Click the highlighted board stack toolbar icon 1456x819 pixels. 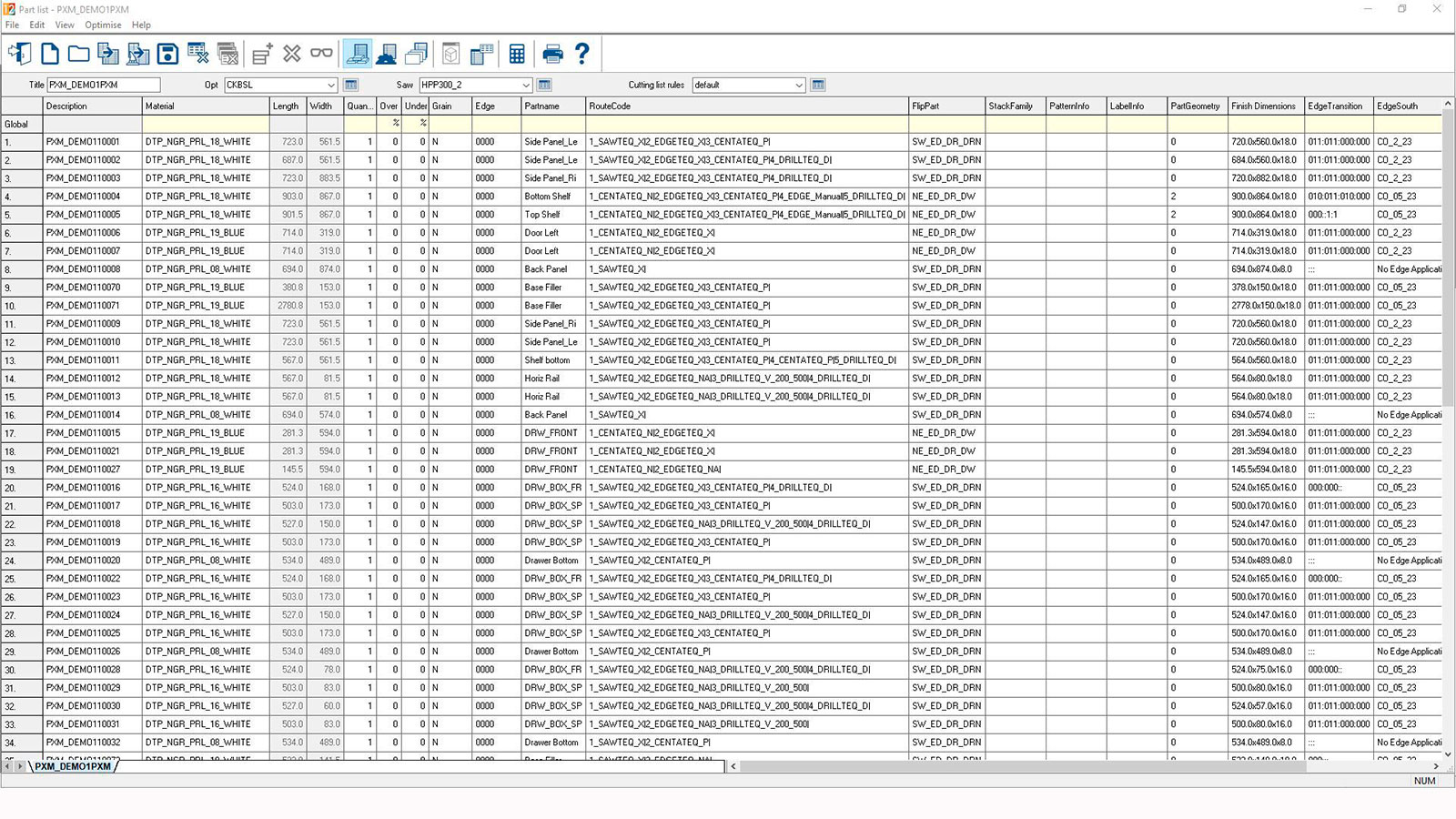tap(358, 54)
